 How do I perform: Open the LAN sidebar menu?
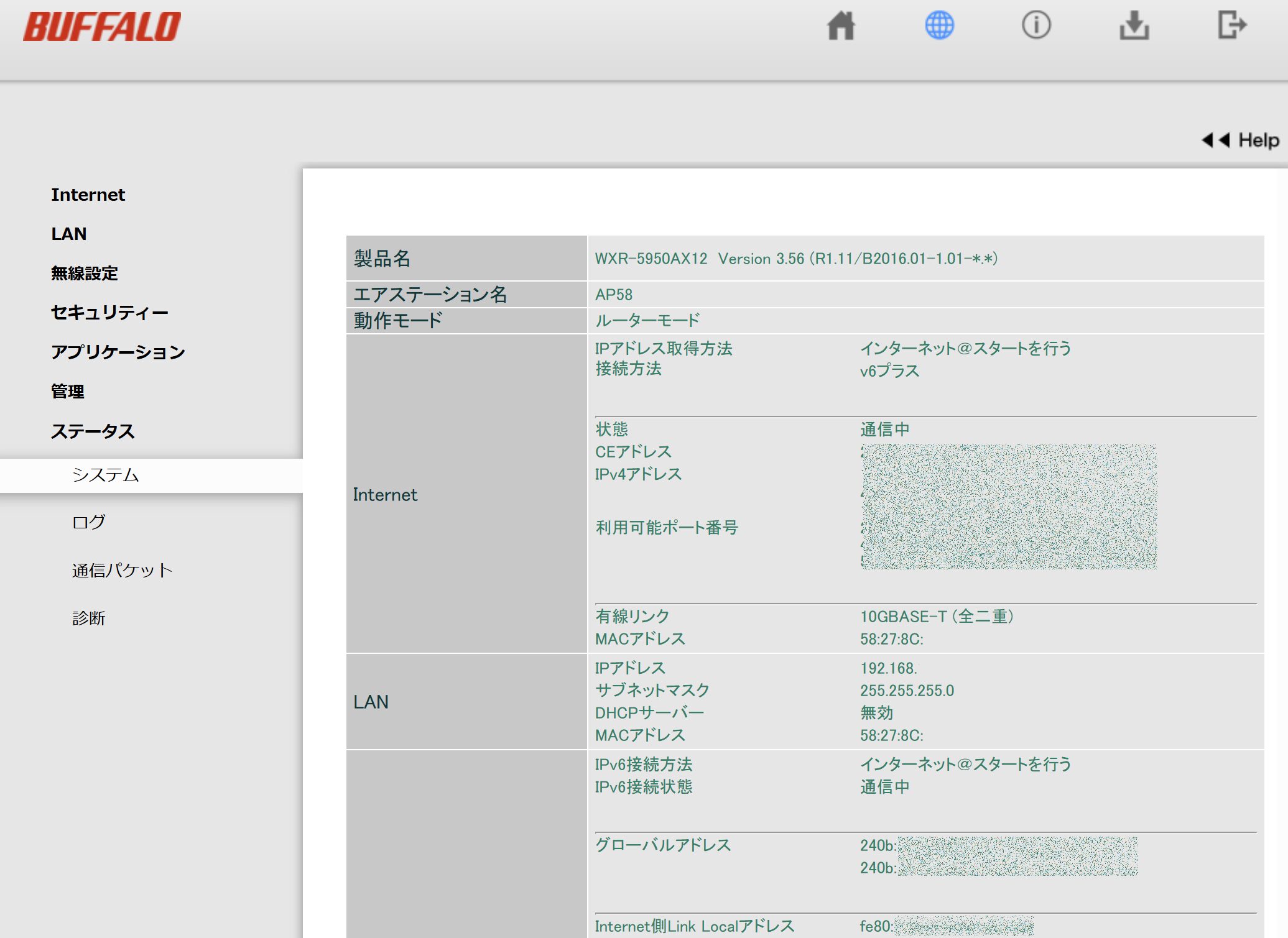[68, 234]
